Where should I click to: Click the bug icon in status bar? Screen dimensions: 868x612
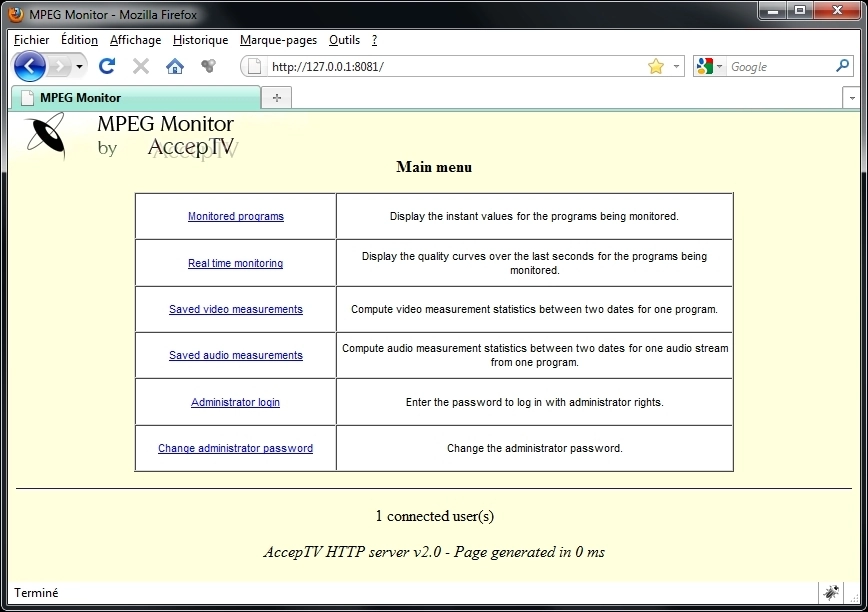click(x=830, y=592)
